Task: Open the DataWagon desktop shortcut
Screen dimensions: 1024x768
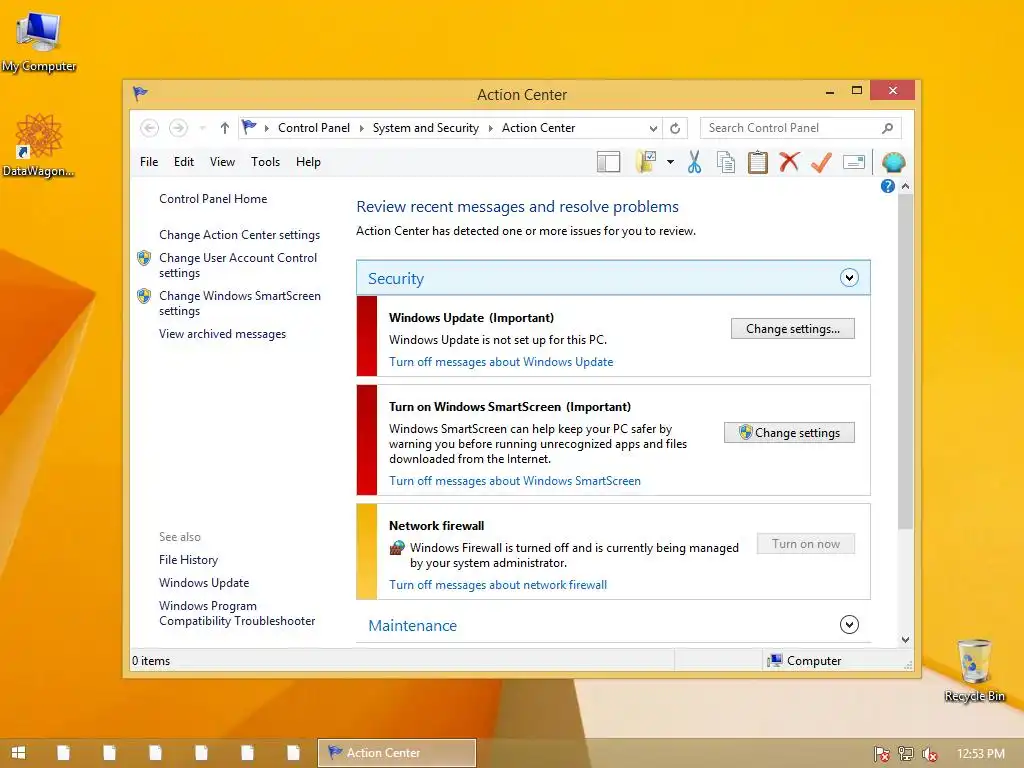Action: coord(39,145)
